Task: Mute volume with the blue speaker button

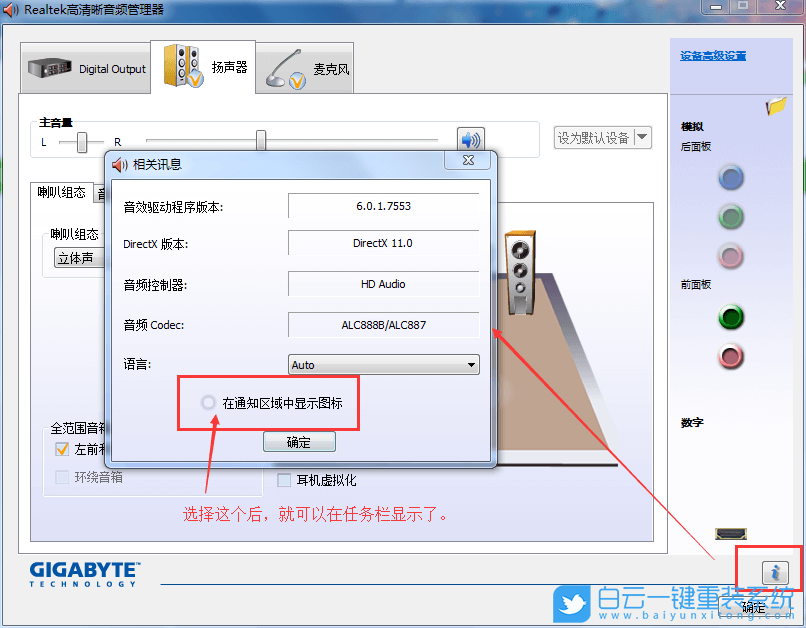Action: tap(470, 139)
